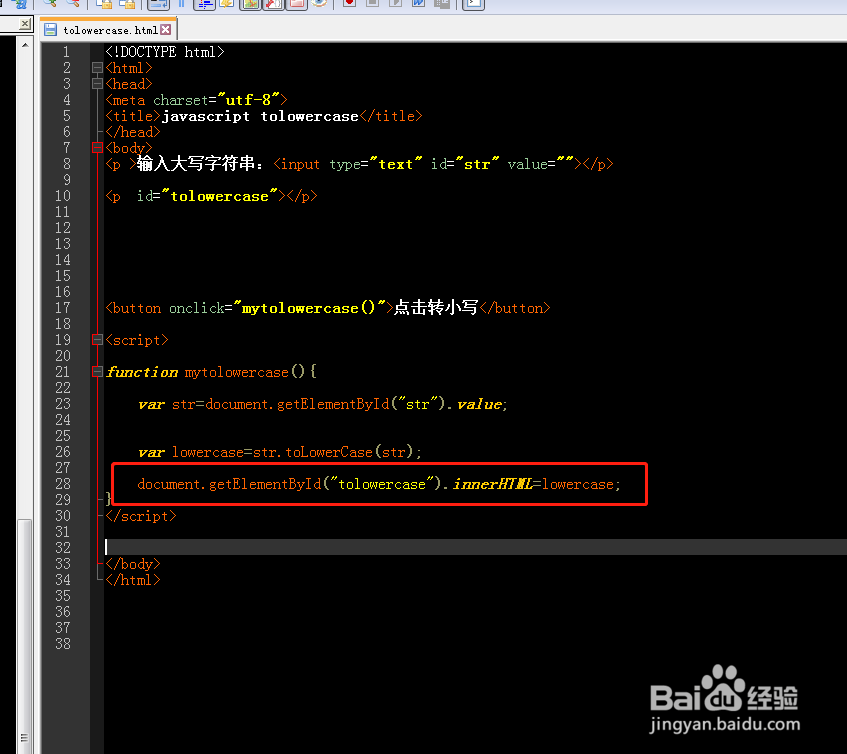Collapse the <script> fold marker on line 19

click(x=97, y=340)
